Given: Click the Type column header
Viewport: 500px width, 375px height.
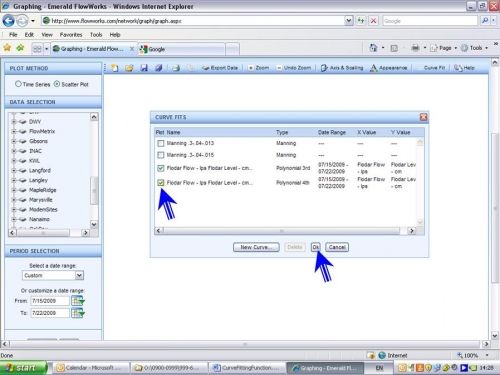Looking at the screenshot, I should point(282,132).
